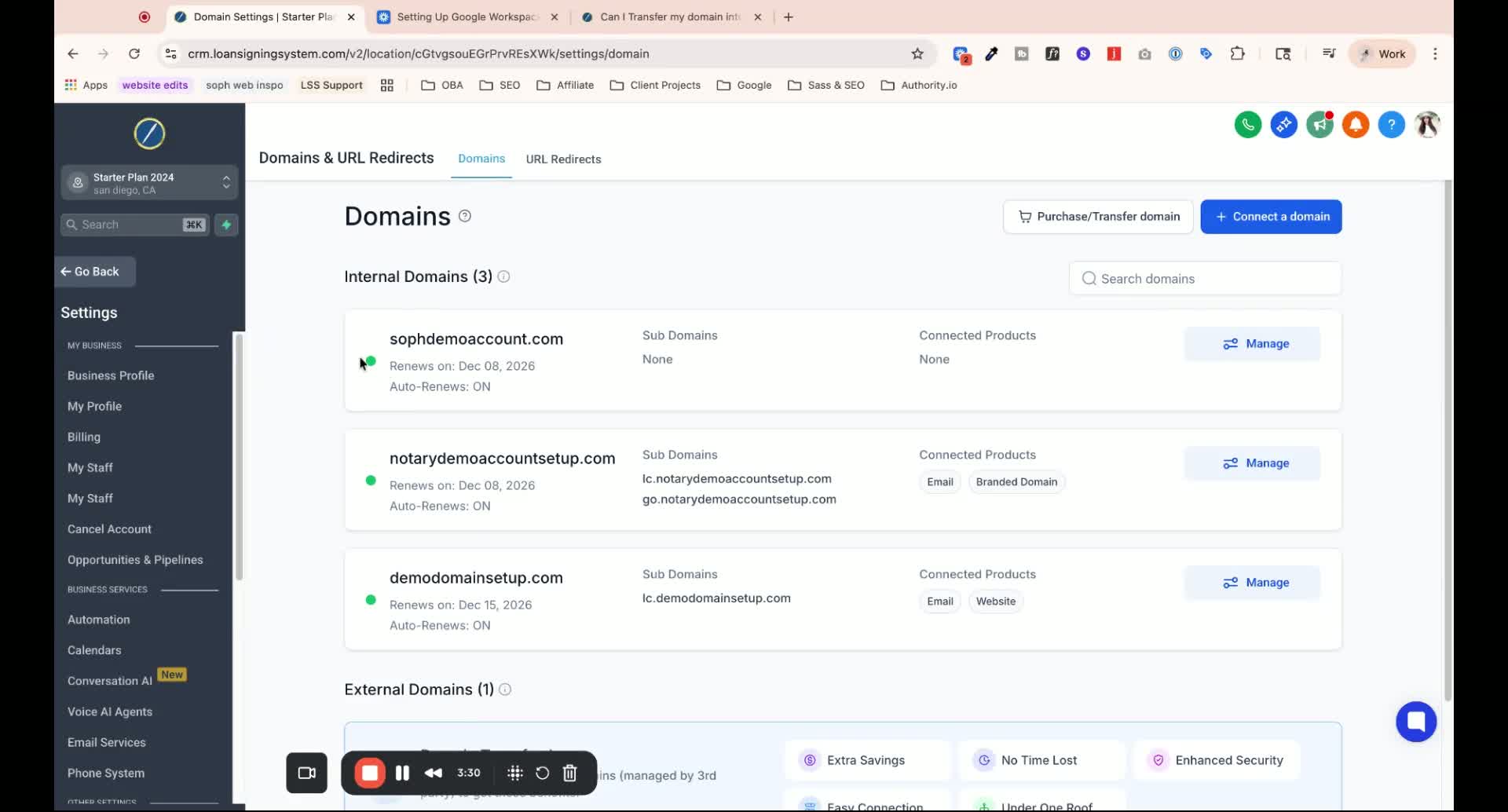
Task: Close the Can I Transfer my domain tab
Action: pyautogui.click(x=758, y=16)
